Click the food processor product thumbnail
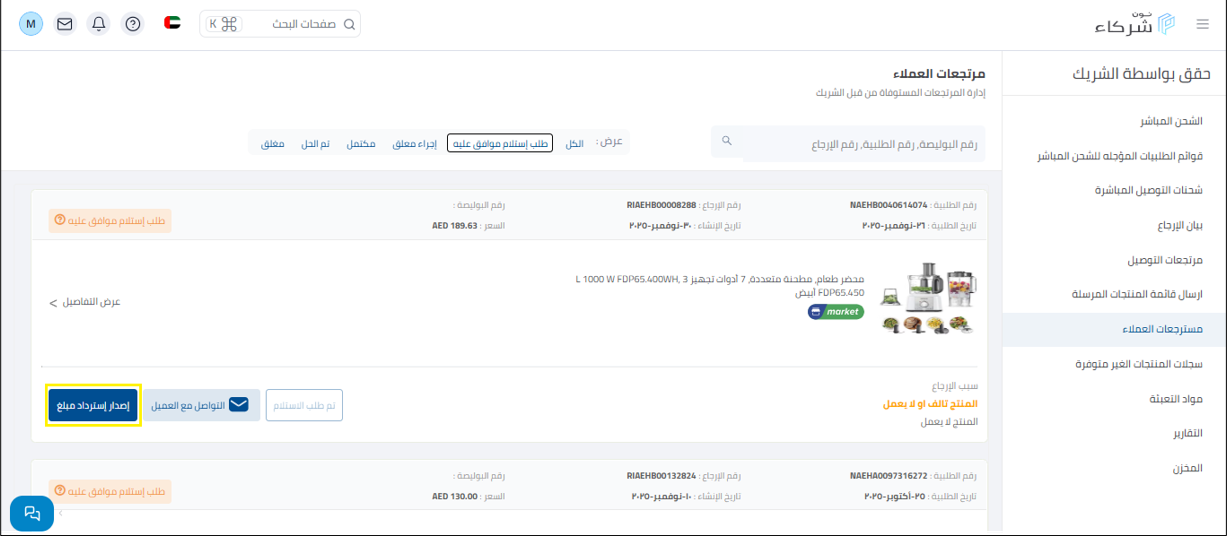The width and height of the screenshot is (1227, 536). click(928, 298)
